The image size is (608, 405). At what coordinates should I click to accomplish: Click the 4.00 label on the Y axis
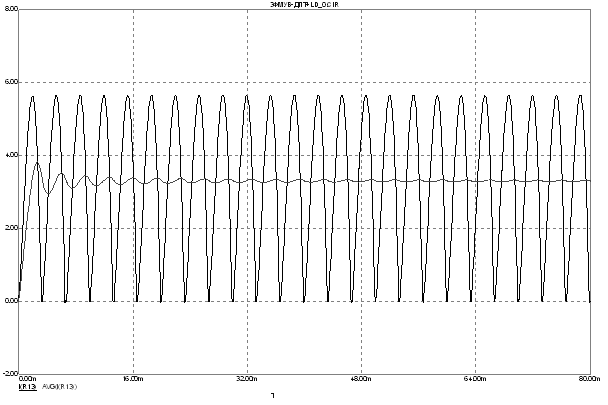pyautogui.click(x=9, y=155)
